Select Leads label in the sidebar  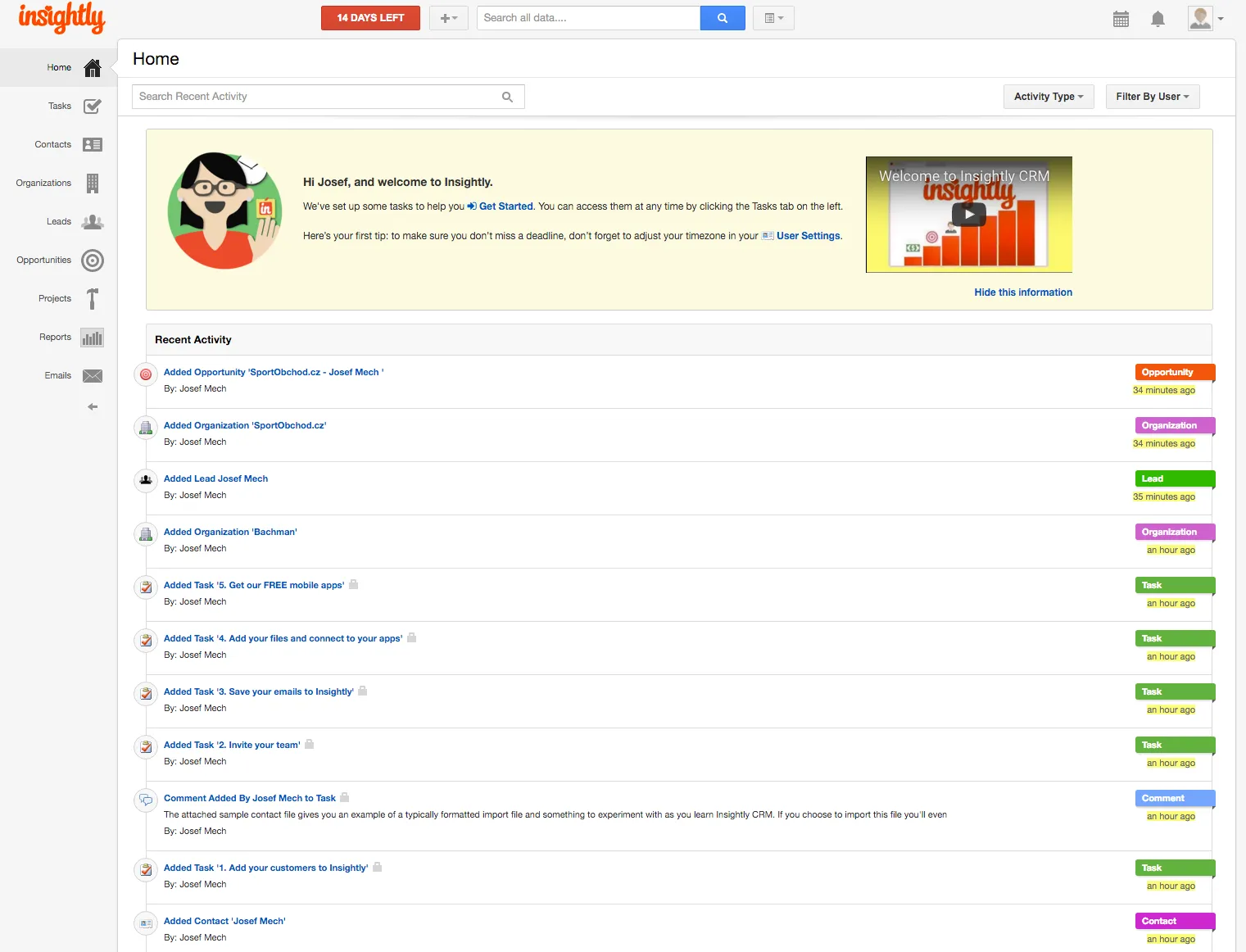tap(58, 222)
